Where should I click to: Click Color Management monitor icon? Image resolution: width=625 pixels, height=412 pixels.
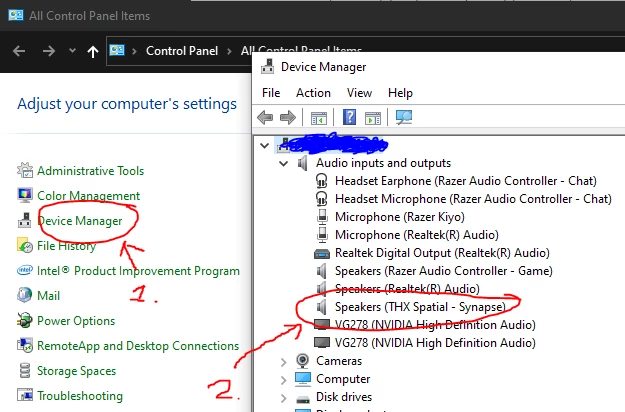click(x=25, y=195)
